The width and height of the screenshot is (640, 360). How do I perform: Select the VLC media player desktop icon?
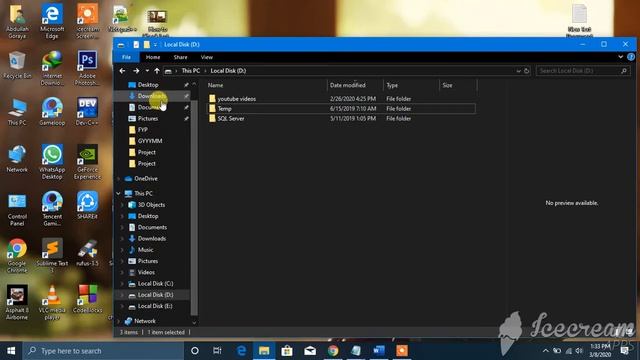tap(52, 302)
